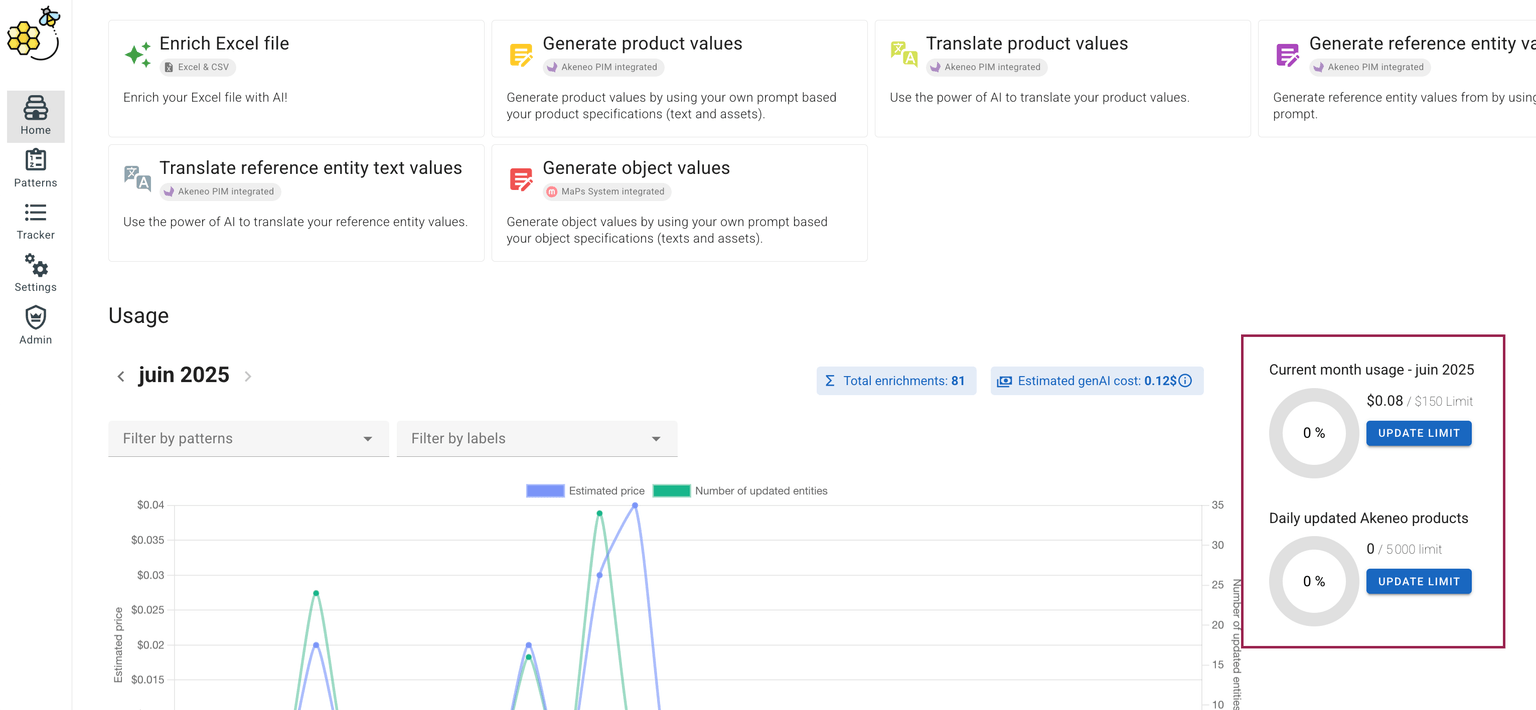
Task: Open Patterns from the sidebar
Action: click(35, 168)
